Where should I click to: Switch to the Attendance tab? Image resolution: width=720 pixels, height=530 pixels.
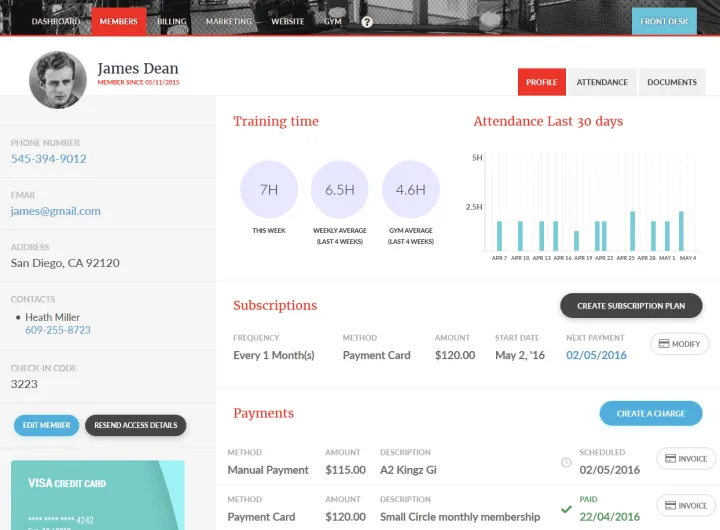coord(602,82)
